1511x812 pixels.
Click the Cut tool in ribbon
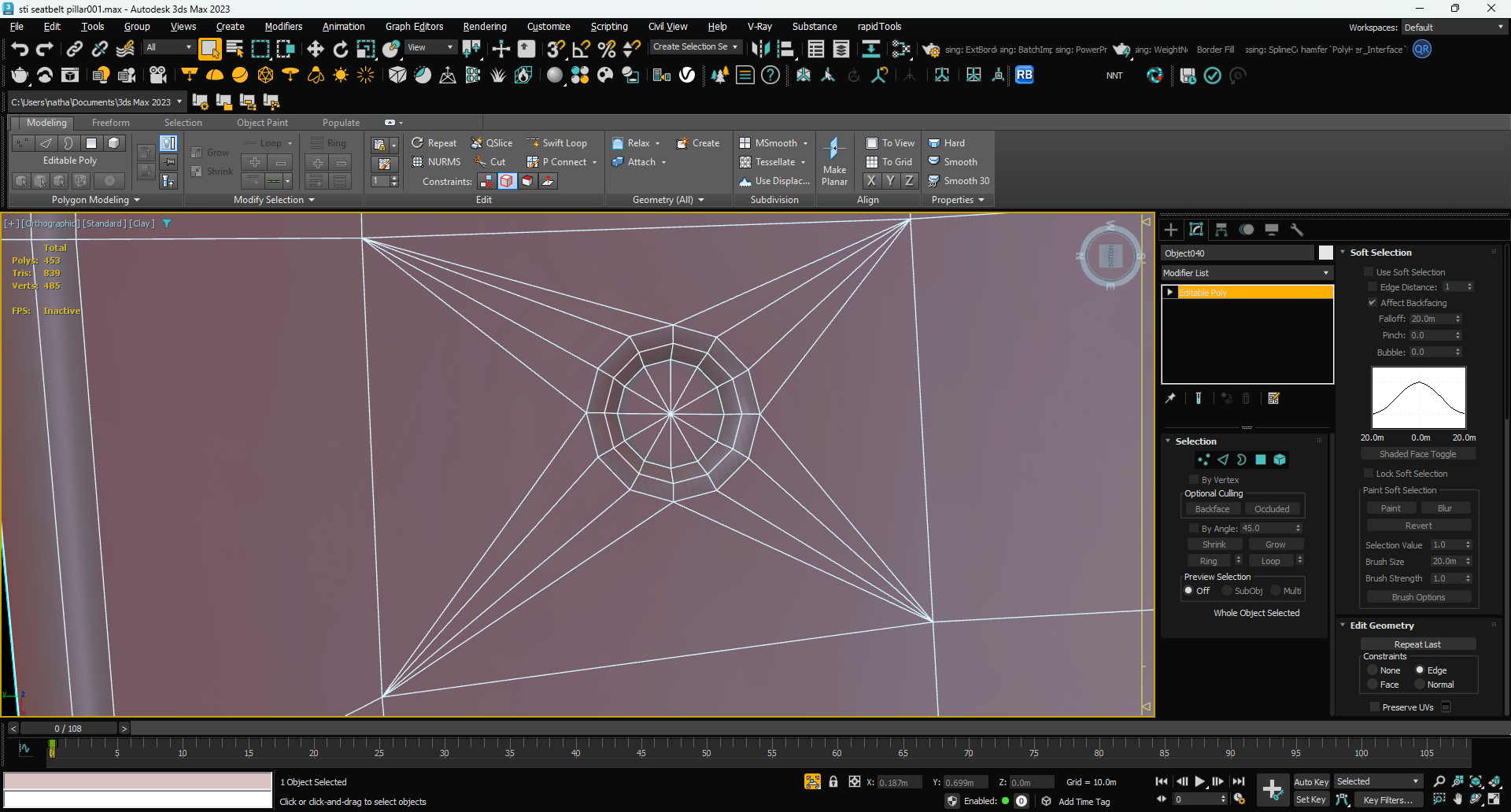coord(490,161)
